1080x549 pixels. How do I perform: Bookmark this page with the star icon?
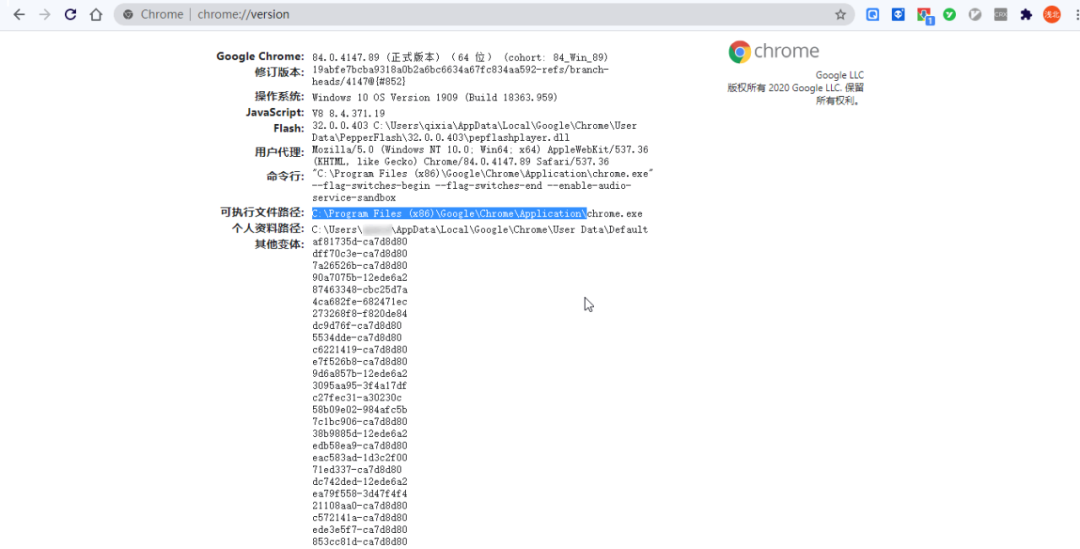click(x=840, y=14)
